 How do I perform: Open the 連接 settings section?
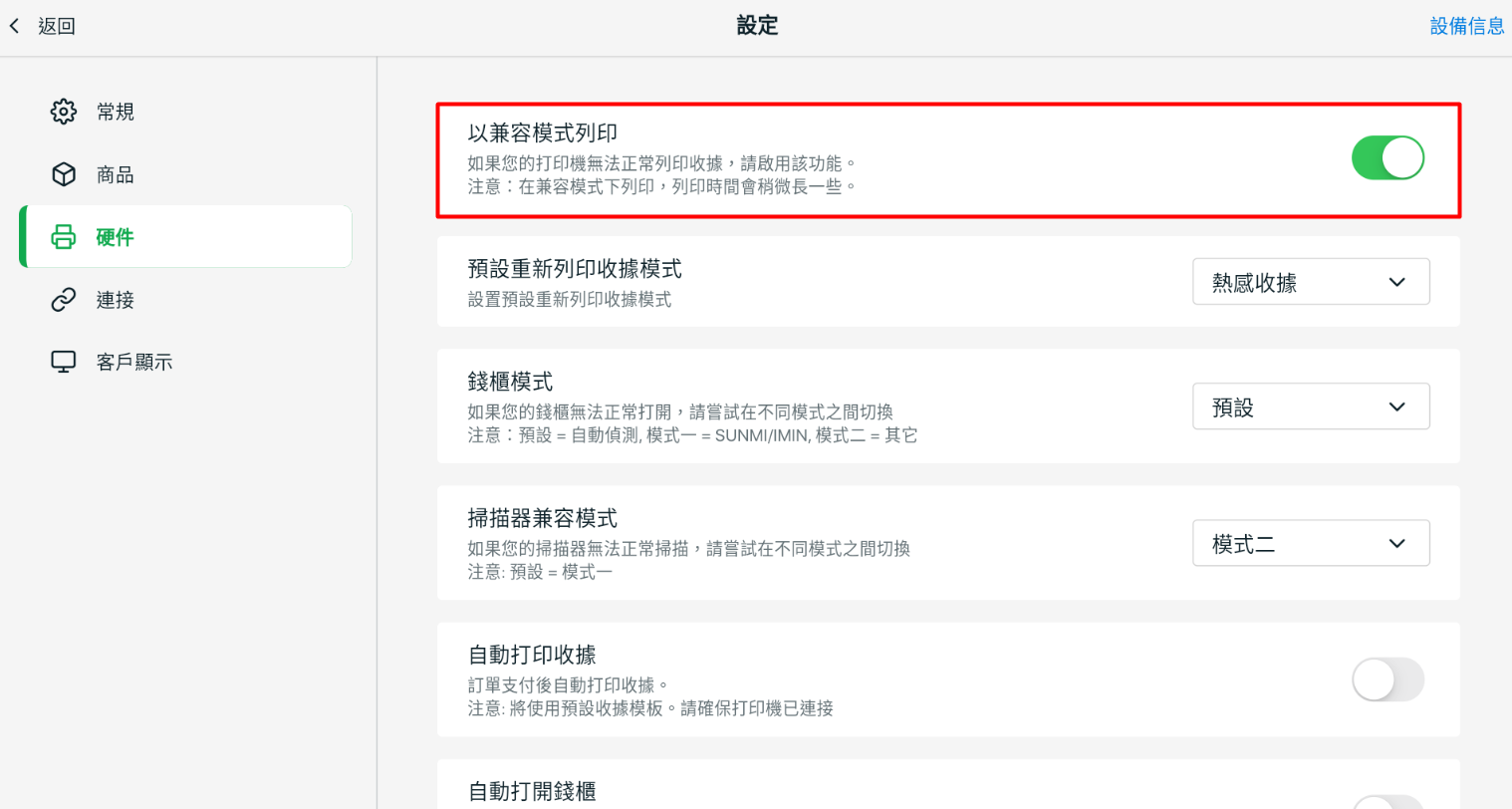[x=116, y=300]
